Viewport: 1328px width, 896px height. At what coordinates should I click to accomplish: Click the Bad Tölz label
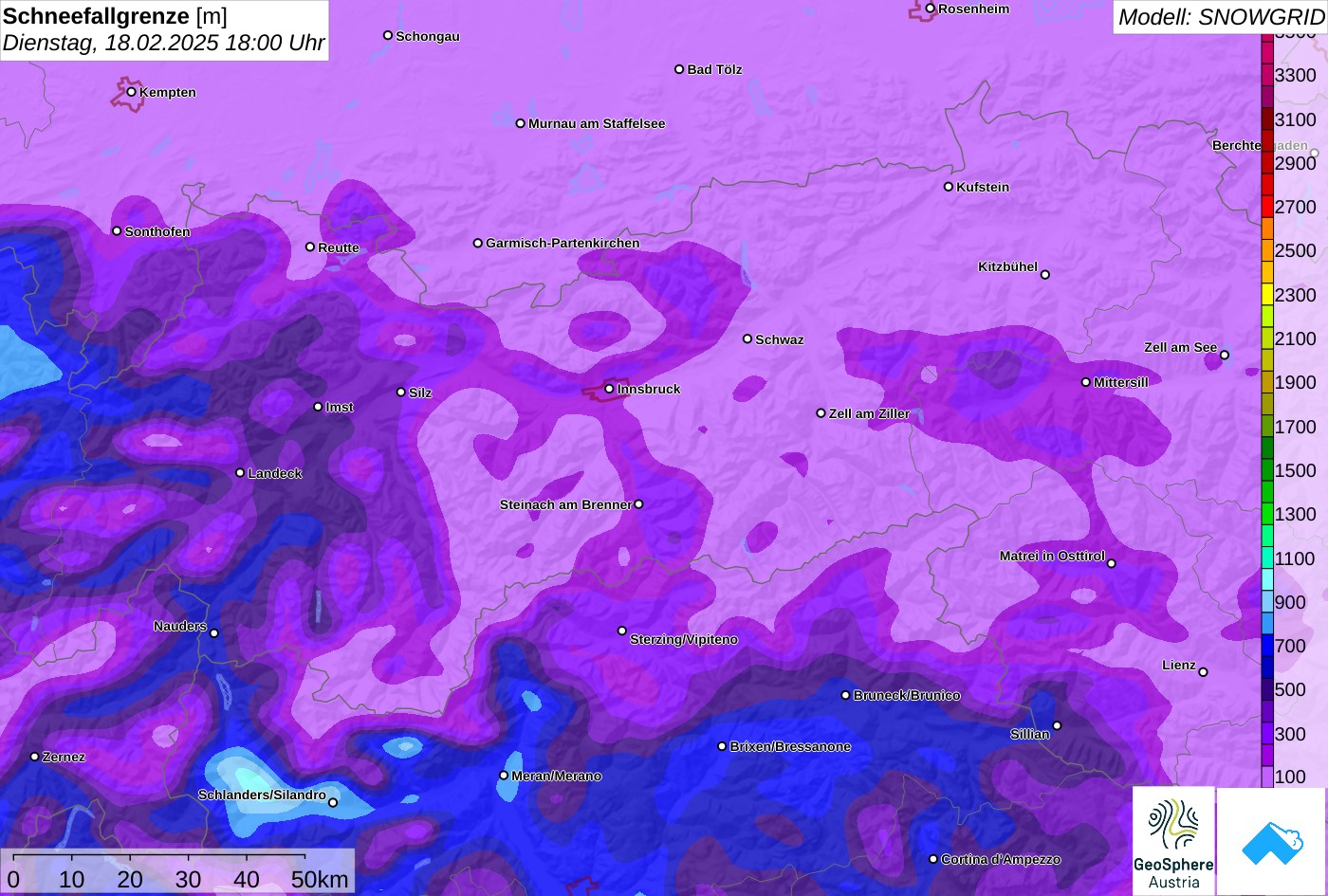point(714,69)
